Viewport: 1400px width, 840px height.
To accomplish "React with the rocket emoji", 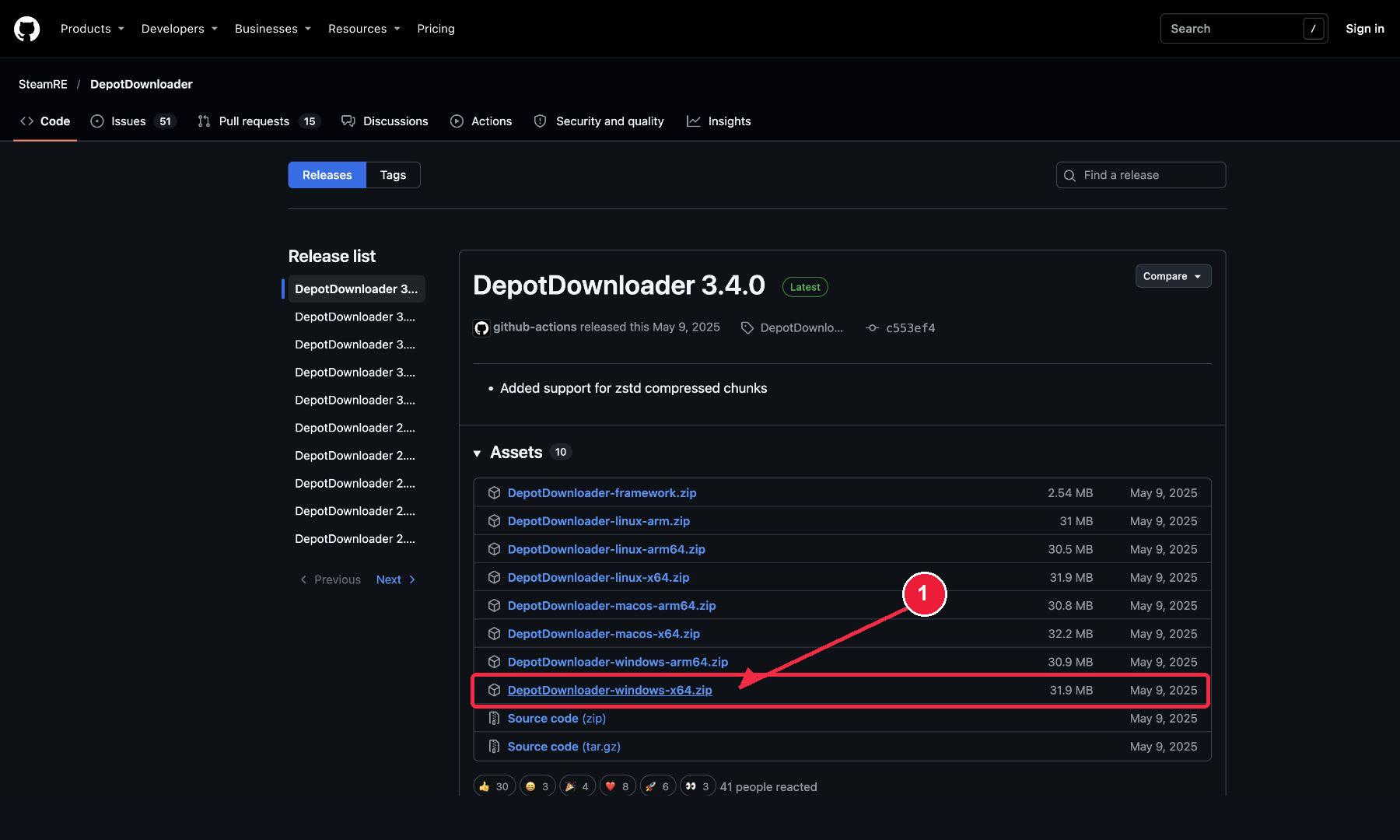I will tap(658, 786).
